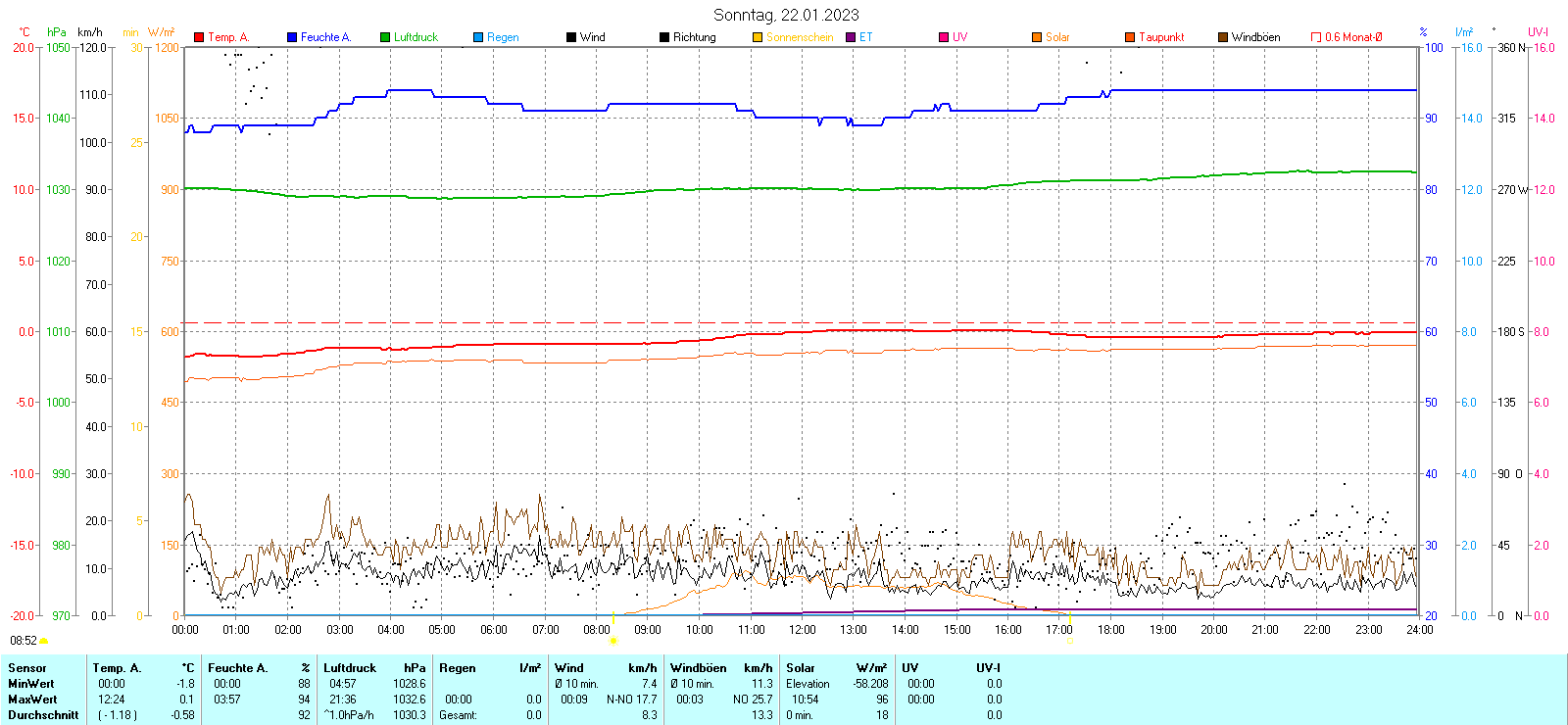Click the pink UV legend square

click(944, 37)
